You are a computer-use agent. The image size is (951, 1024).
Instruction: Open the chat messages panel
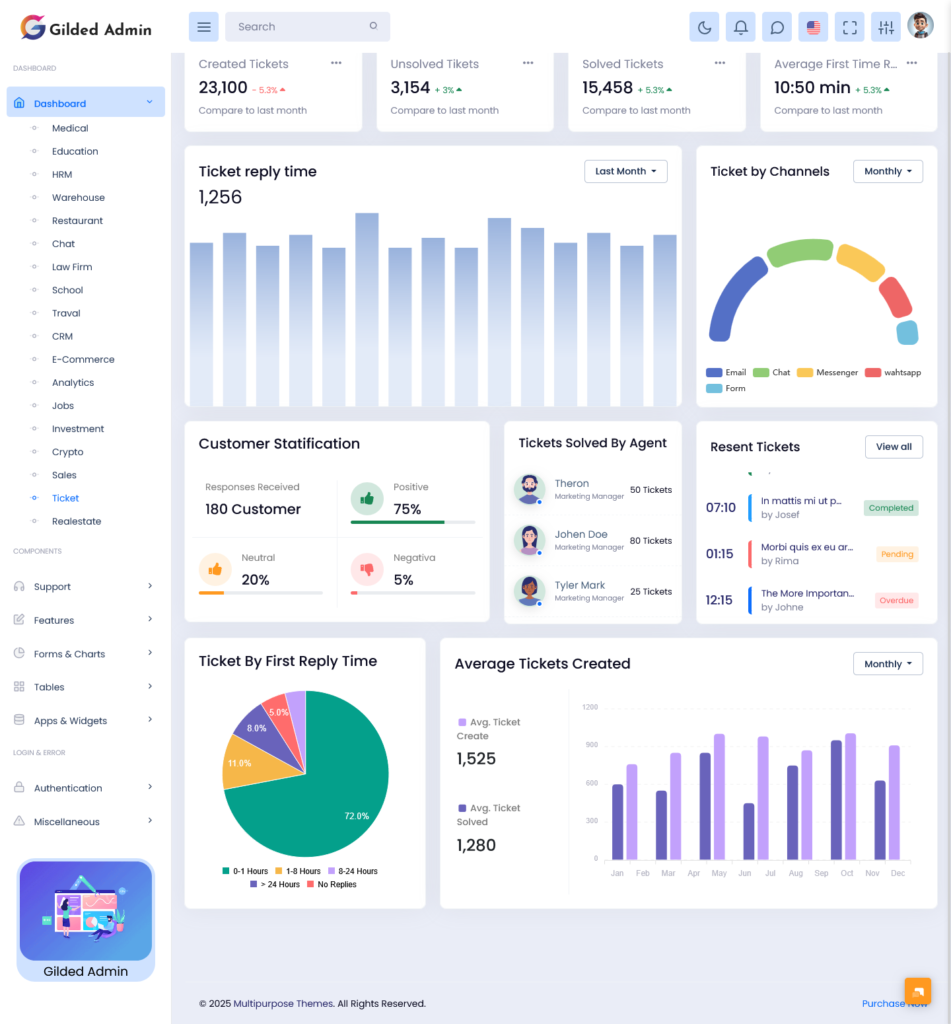(x=777, y=27)
